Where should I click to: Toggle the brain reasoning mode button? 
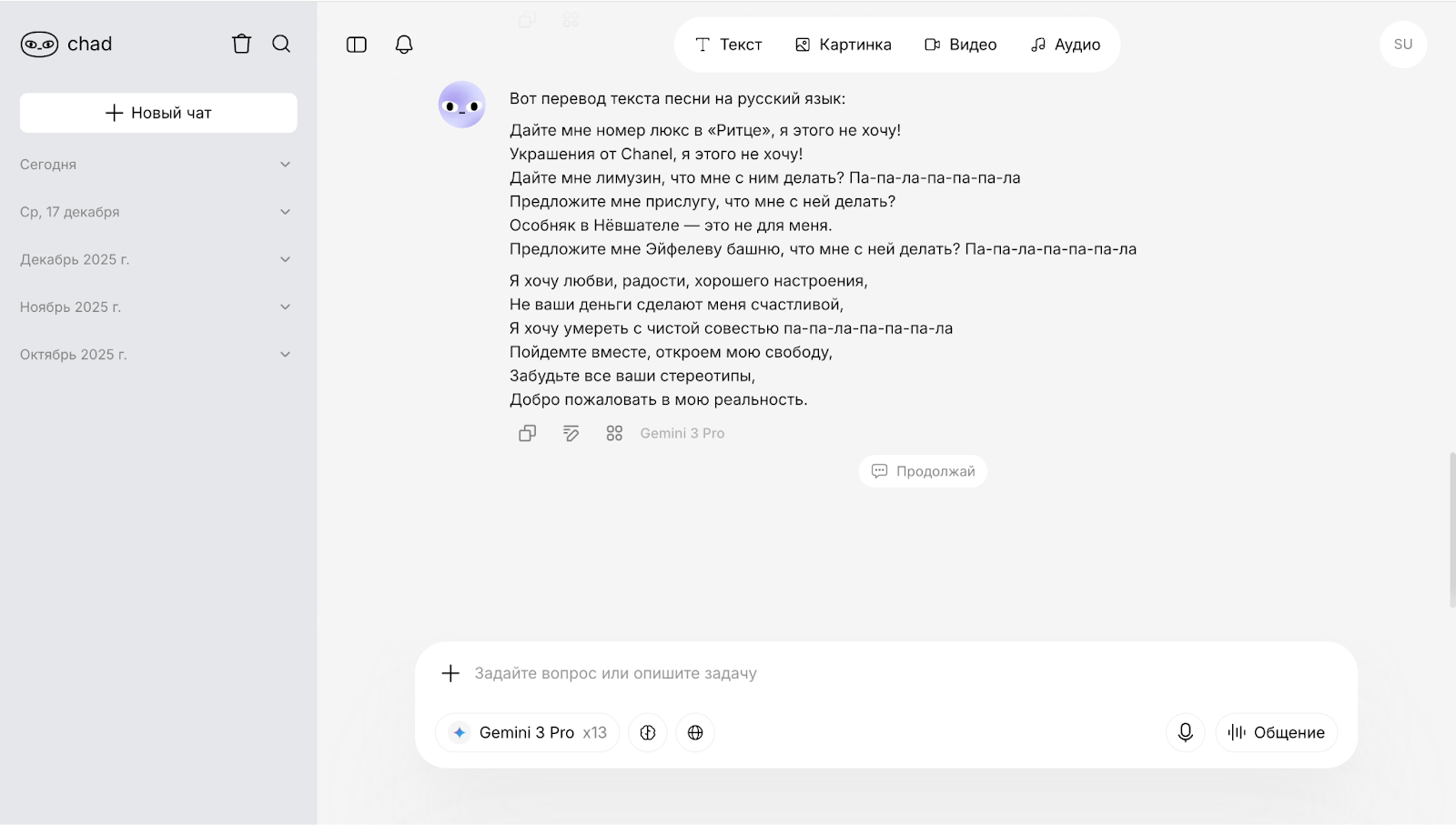(x=648, y=732)
